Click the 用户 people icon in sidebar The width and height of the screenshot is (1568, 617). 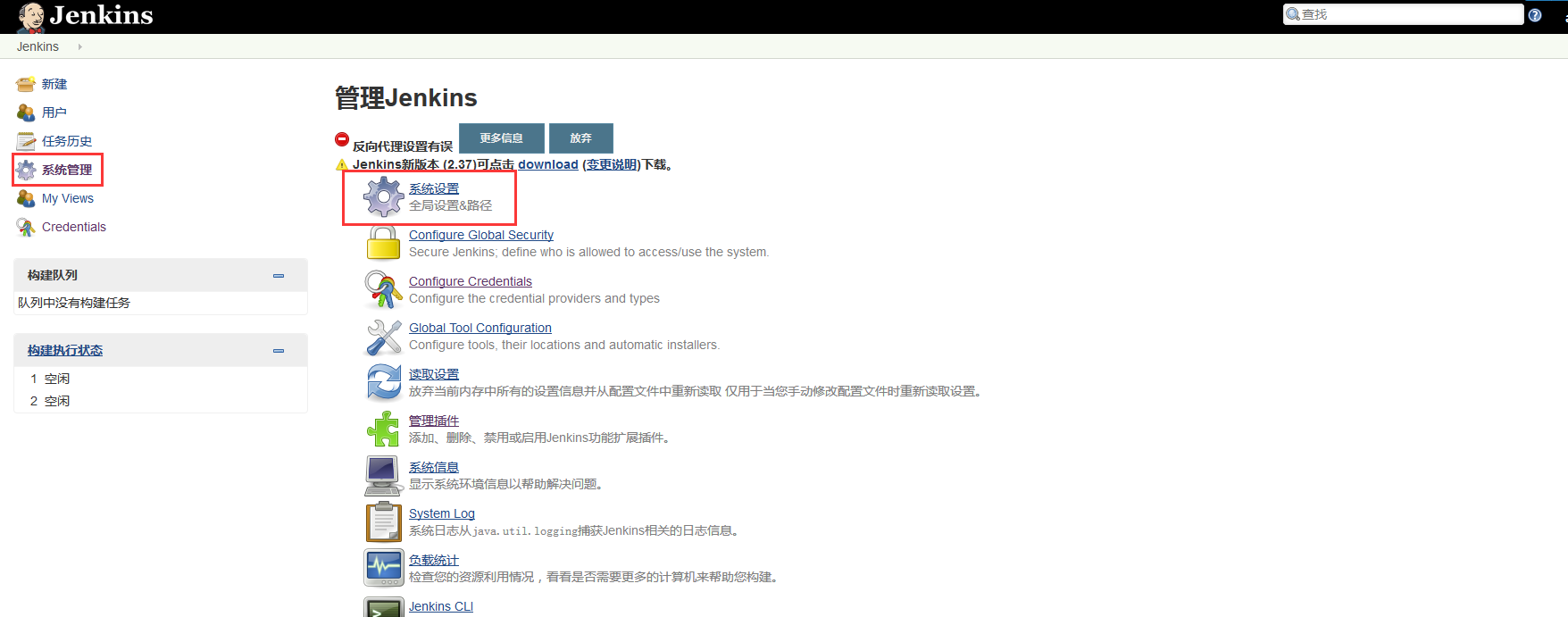(26, 113)
